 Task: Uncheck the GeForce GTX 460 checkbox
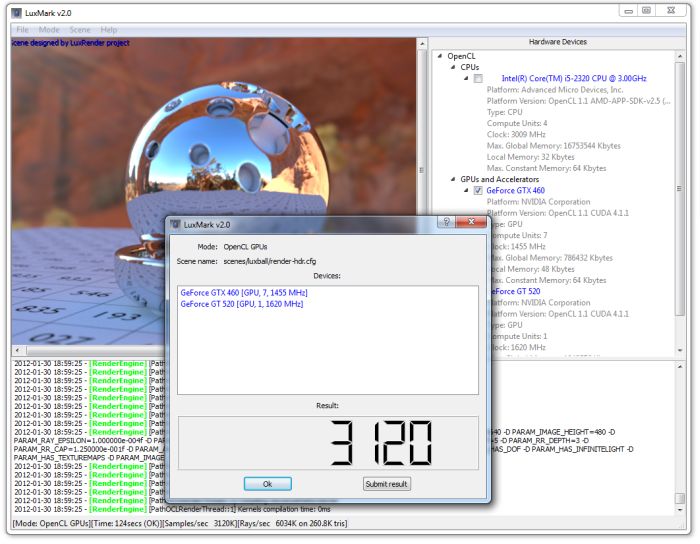pos(478,191)
